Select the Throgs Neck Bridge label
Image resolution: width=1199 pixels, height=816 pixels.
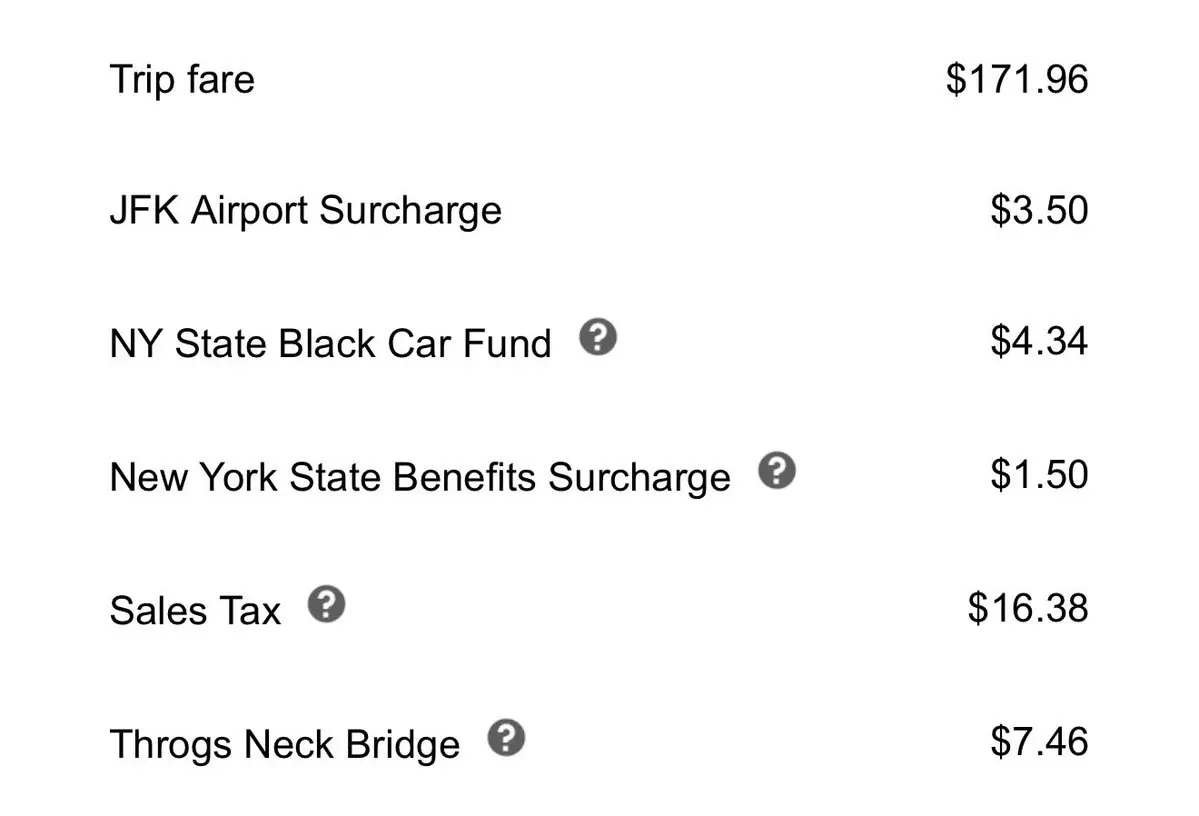pos(284,745)
